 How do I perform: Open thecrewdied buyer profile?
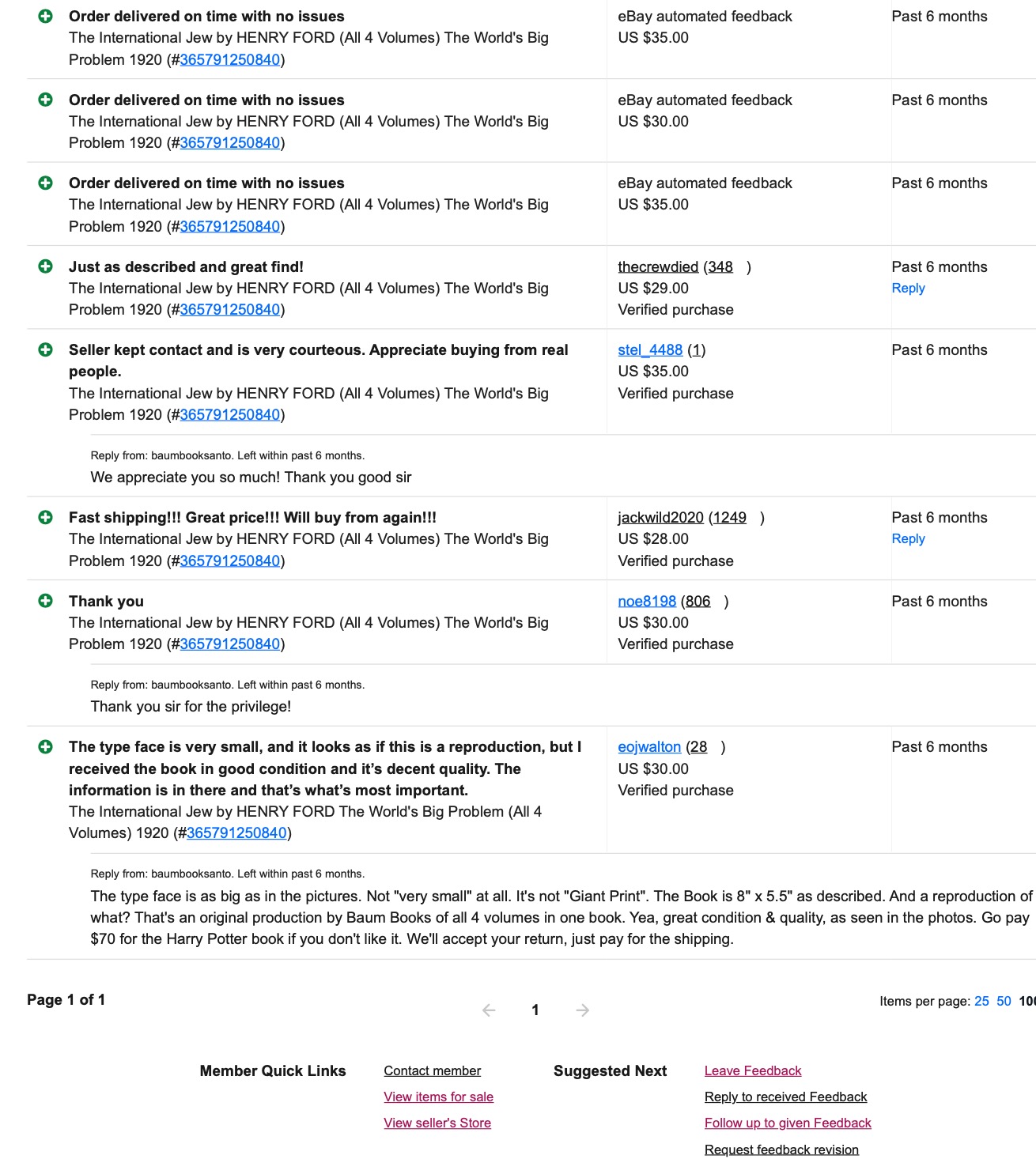coord(658,266)
